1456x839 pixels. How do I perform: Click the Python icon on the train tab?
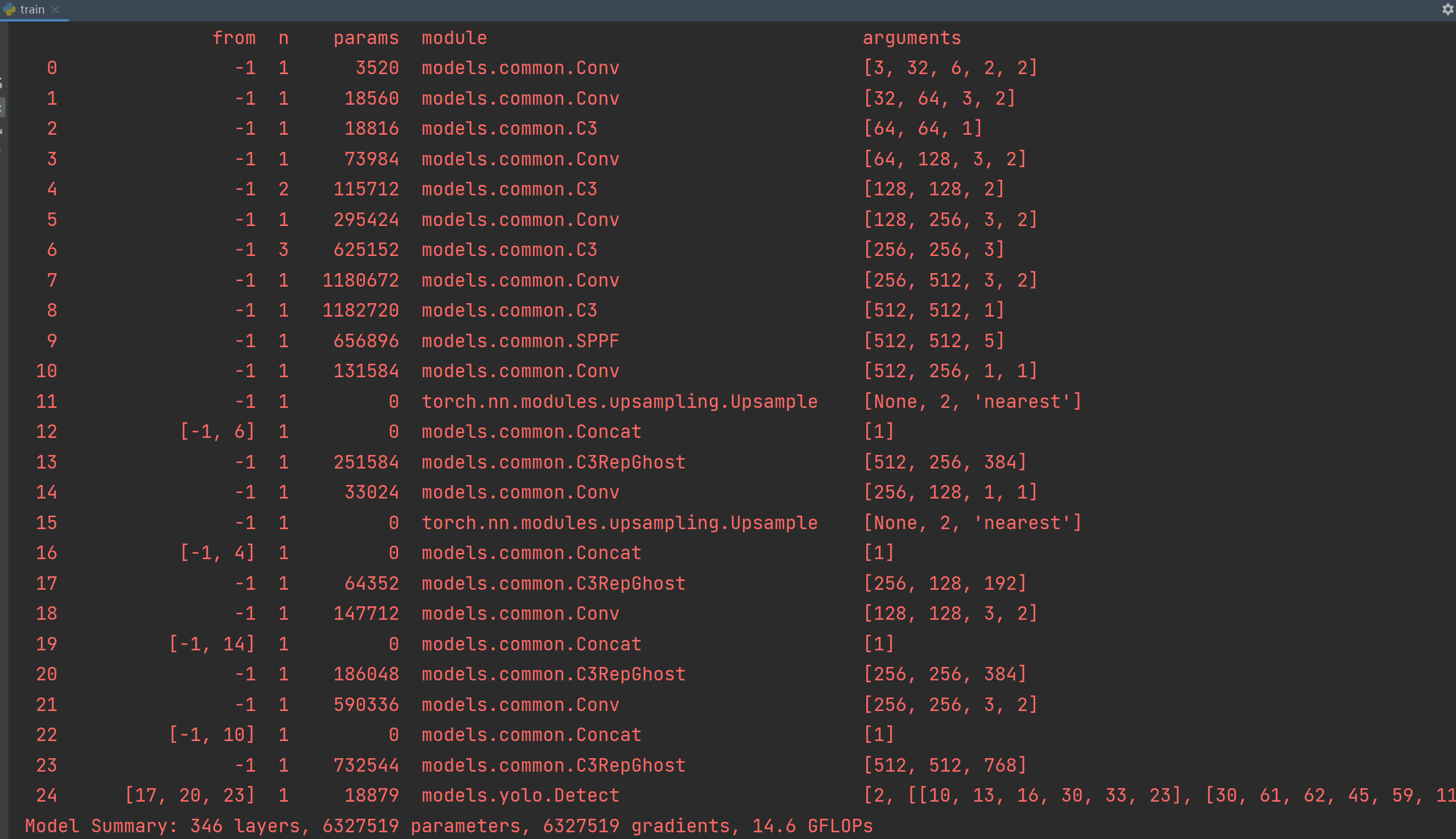point(9,9)
